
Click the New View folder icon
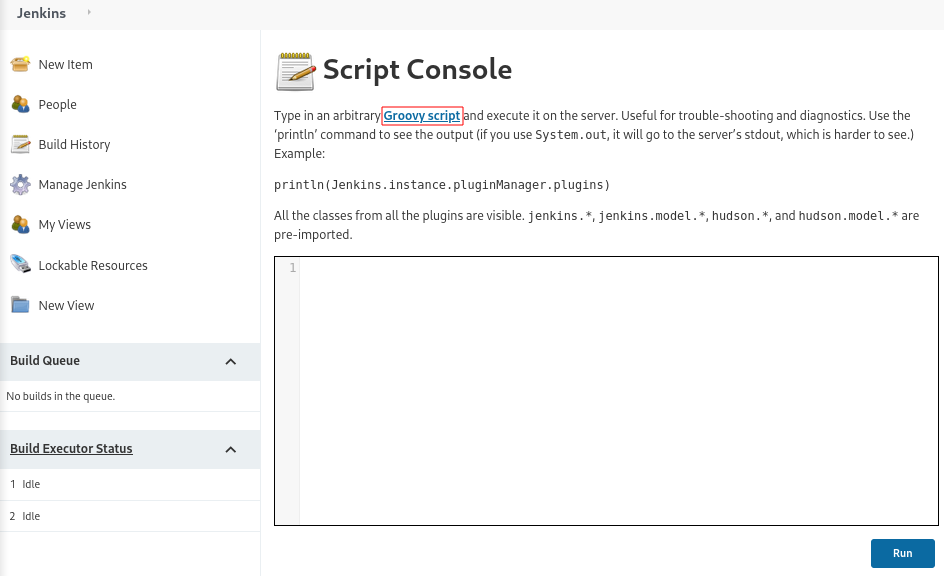tap(20, 305)
